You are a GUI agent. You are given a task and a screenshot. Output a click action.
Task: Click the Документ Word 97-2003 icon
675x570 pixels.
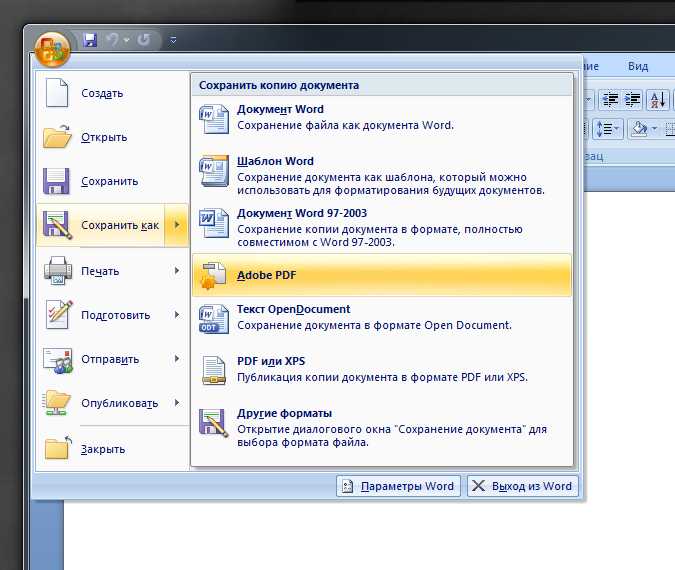tap(214, 223)
